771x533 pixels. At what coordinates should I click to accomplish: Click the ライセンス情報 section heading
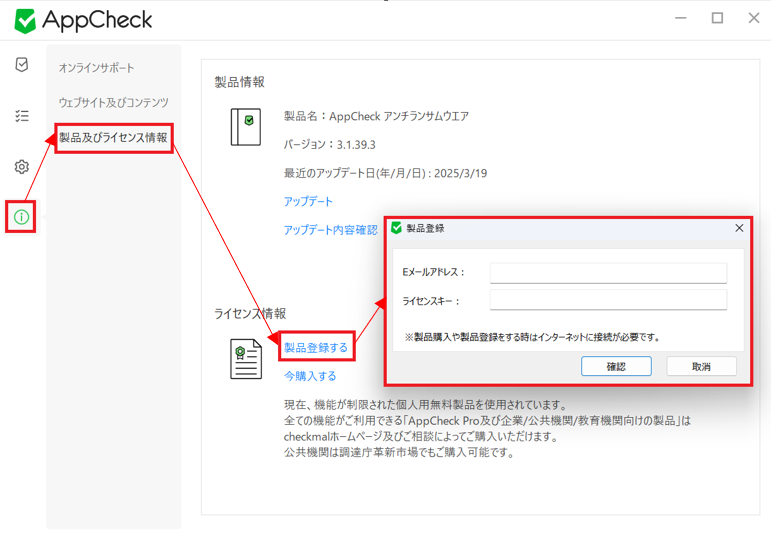pyautogui.click(x=250, y=314)
